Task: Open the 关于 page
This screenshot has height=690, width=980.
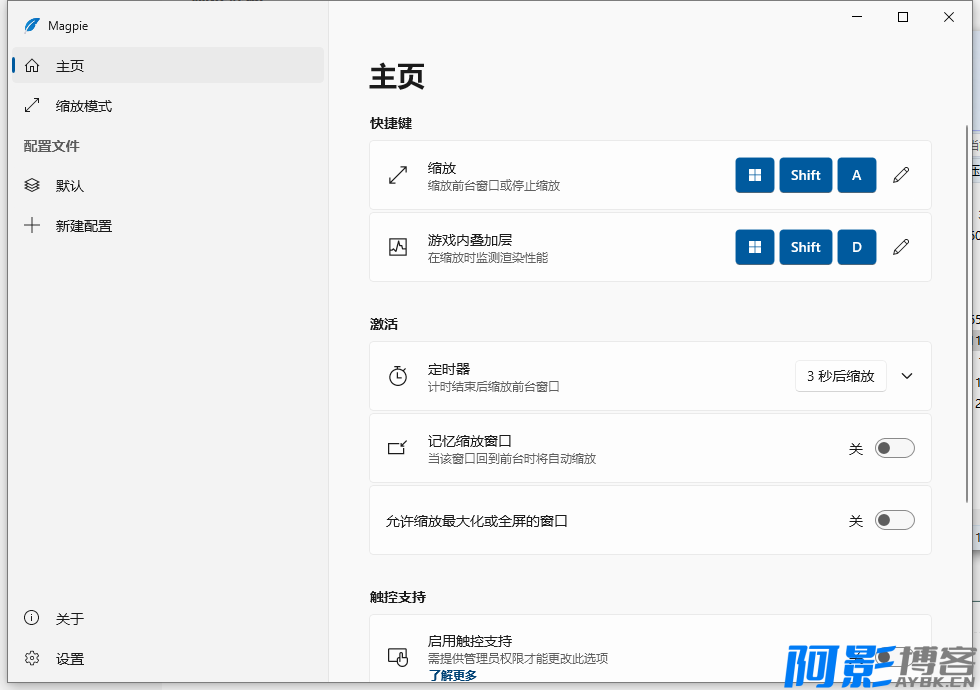Action: pos(168,618)
